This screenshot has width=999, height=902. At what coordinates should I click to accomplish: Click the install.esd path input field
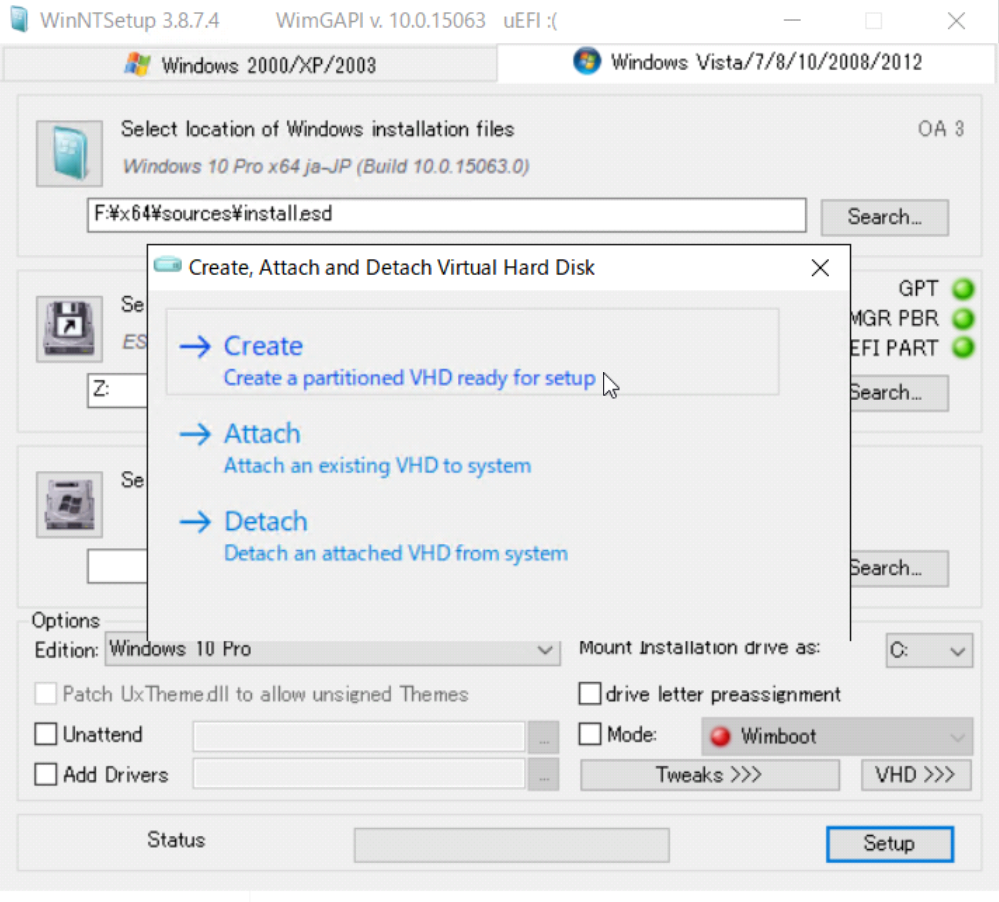(x=447, y=215)
